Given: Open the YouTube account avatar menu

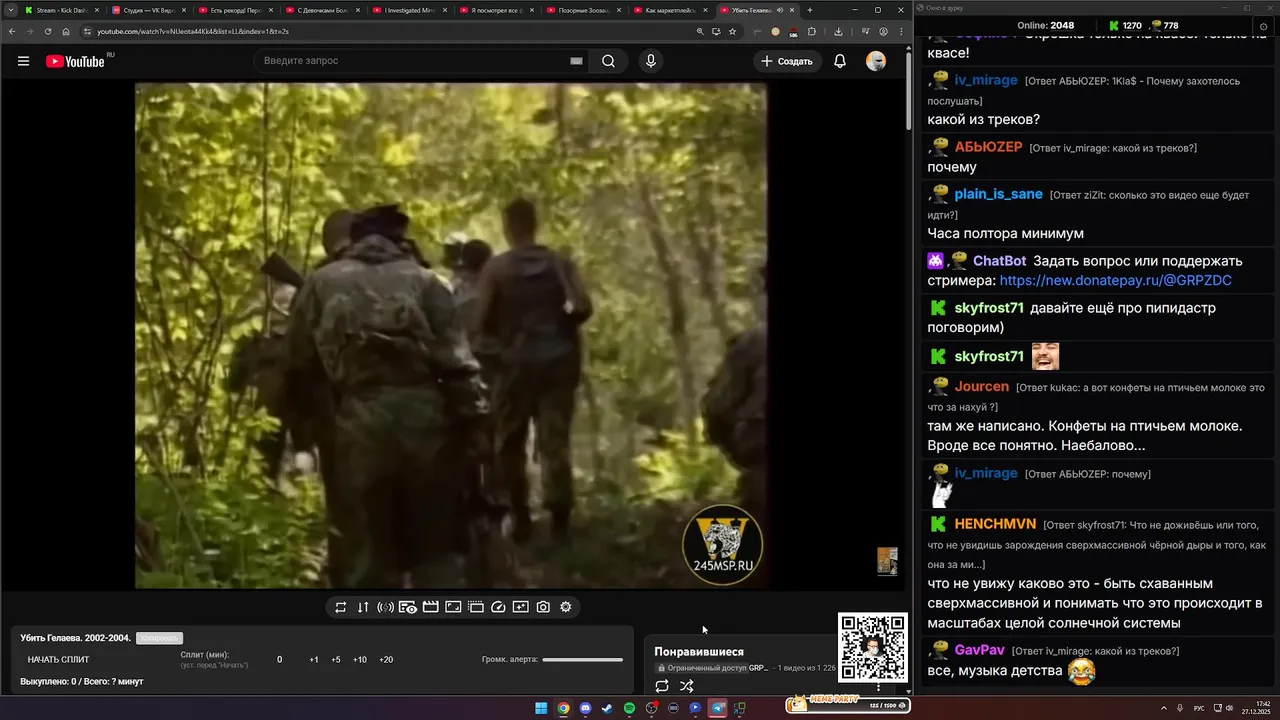Looking at the screenshot, I should click(x=876, y=61).
